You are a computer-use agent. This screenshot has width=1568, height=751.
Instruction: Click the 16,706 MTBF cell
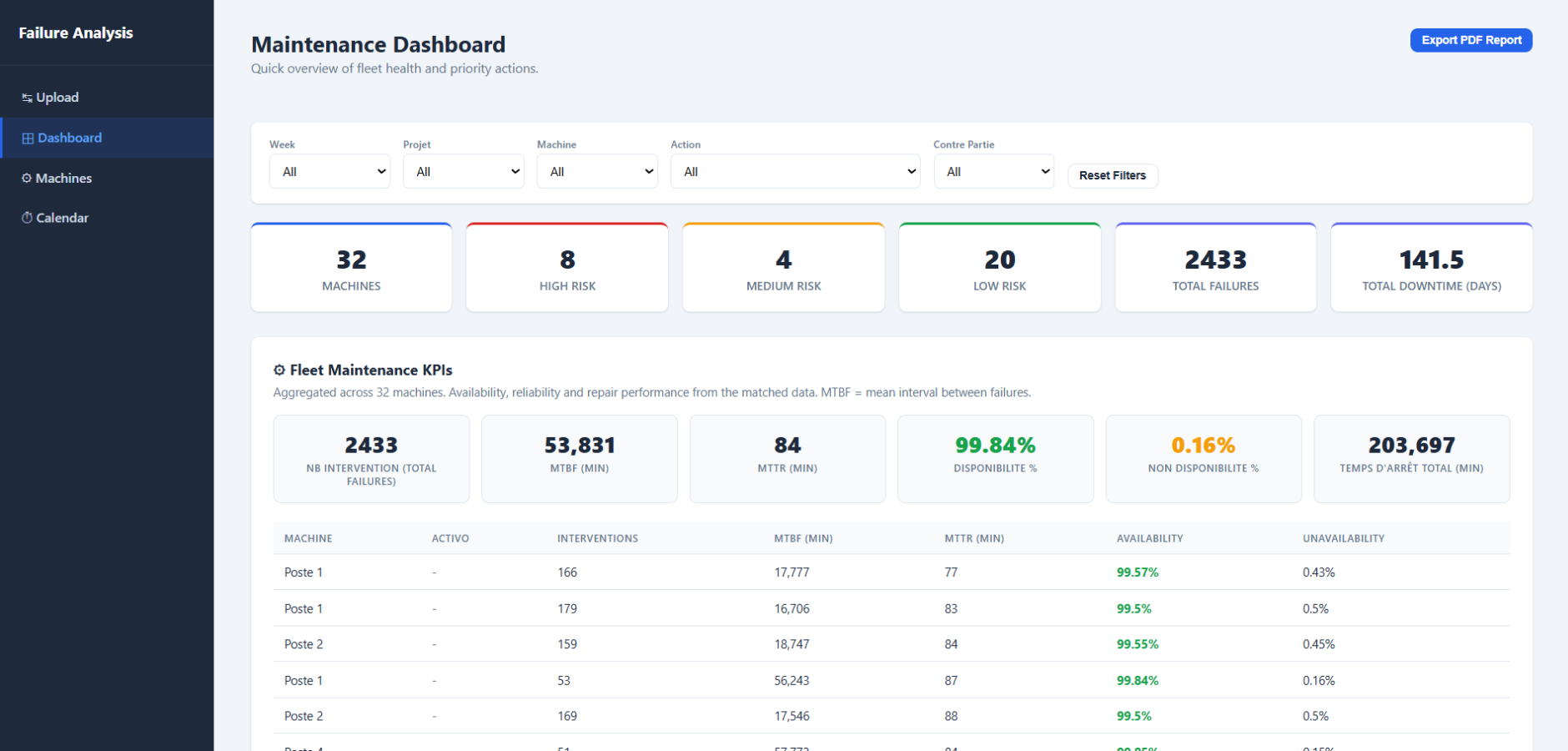(792, 609)
